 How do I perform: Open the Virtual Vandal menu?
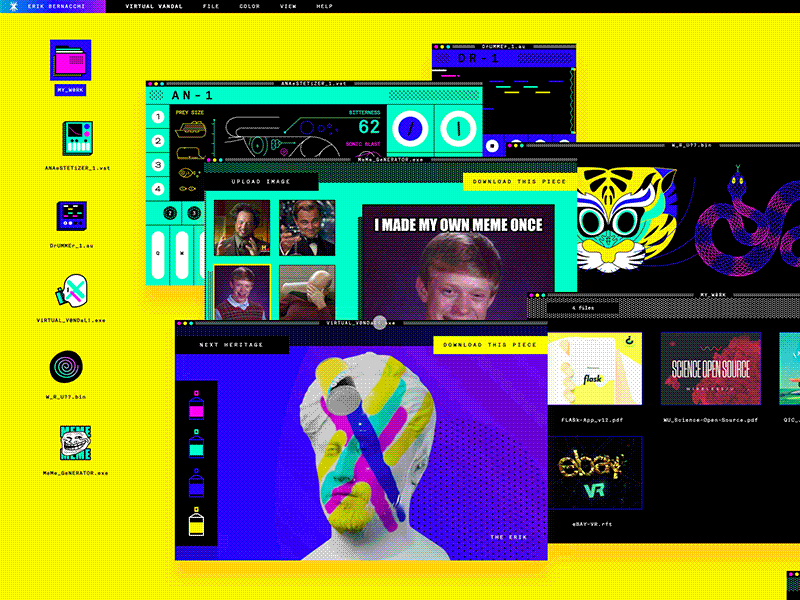coord(154,6)
